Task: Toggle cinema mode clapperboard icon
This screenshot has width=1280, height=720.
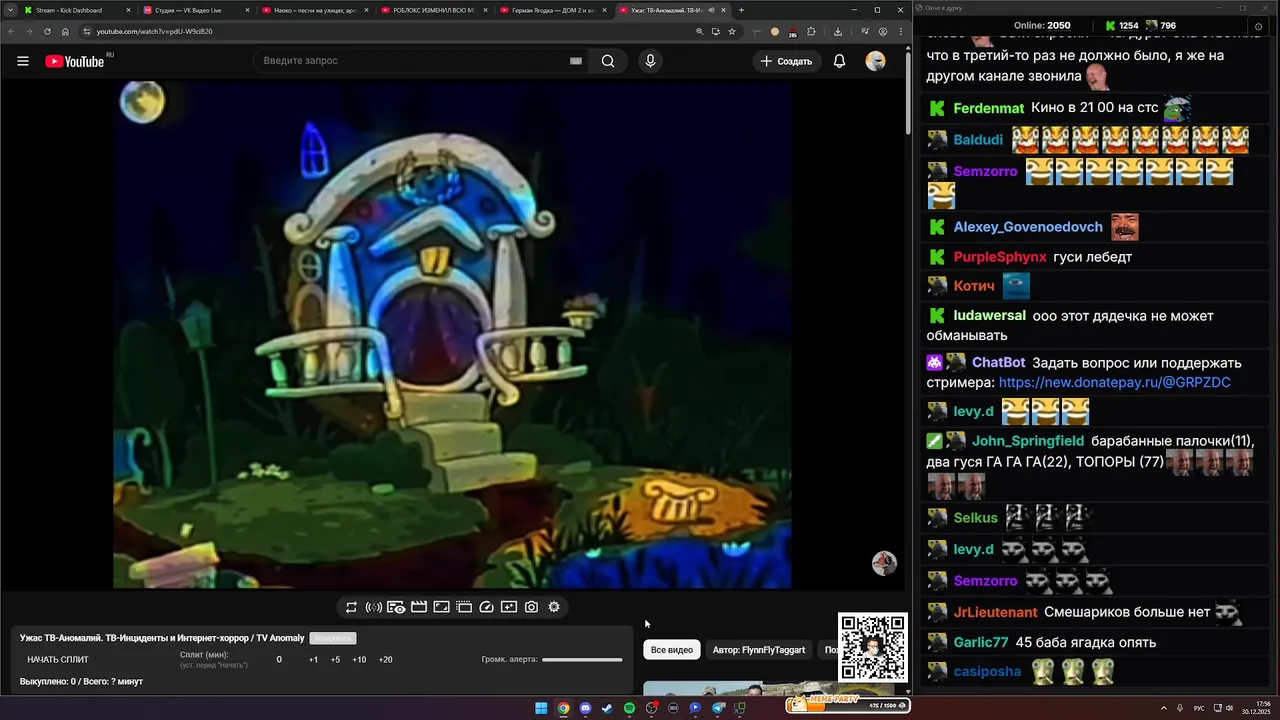Action: pos(419,607)
